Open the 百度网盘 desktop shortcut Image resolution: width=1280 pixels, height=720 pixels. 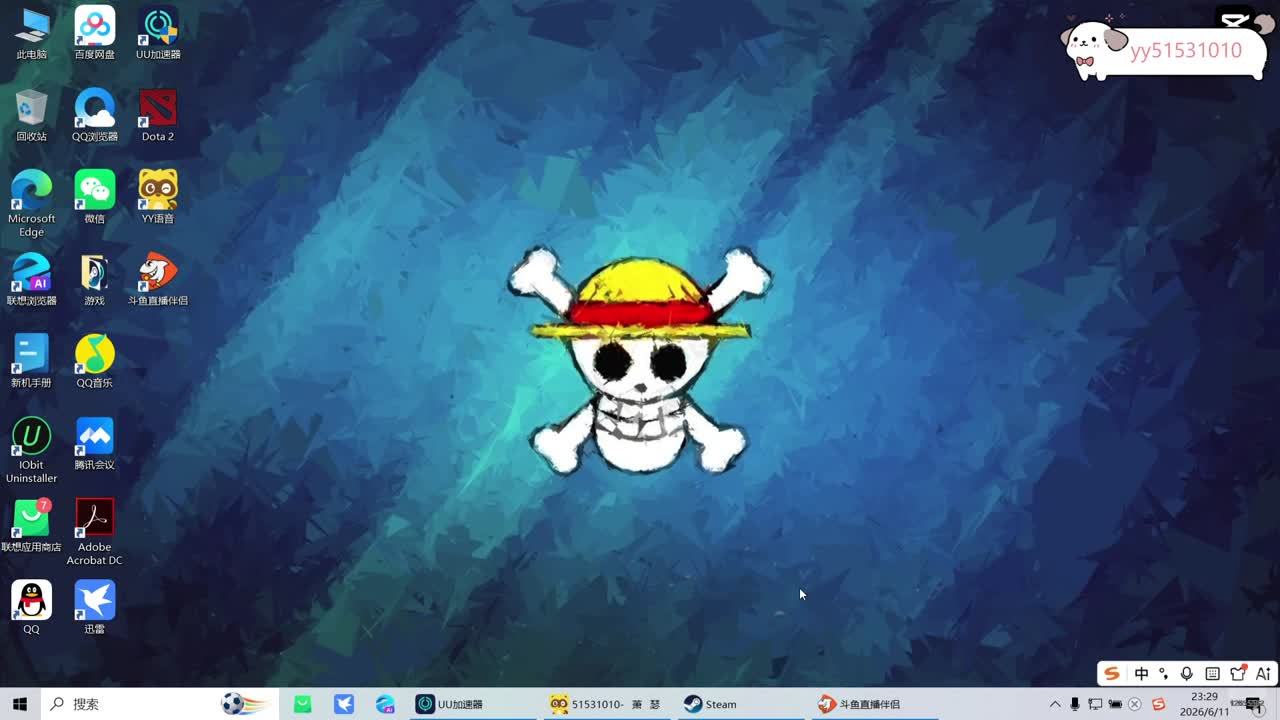94,33
